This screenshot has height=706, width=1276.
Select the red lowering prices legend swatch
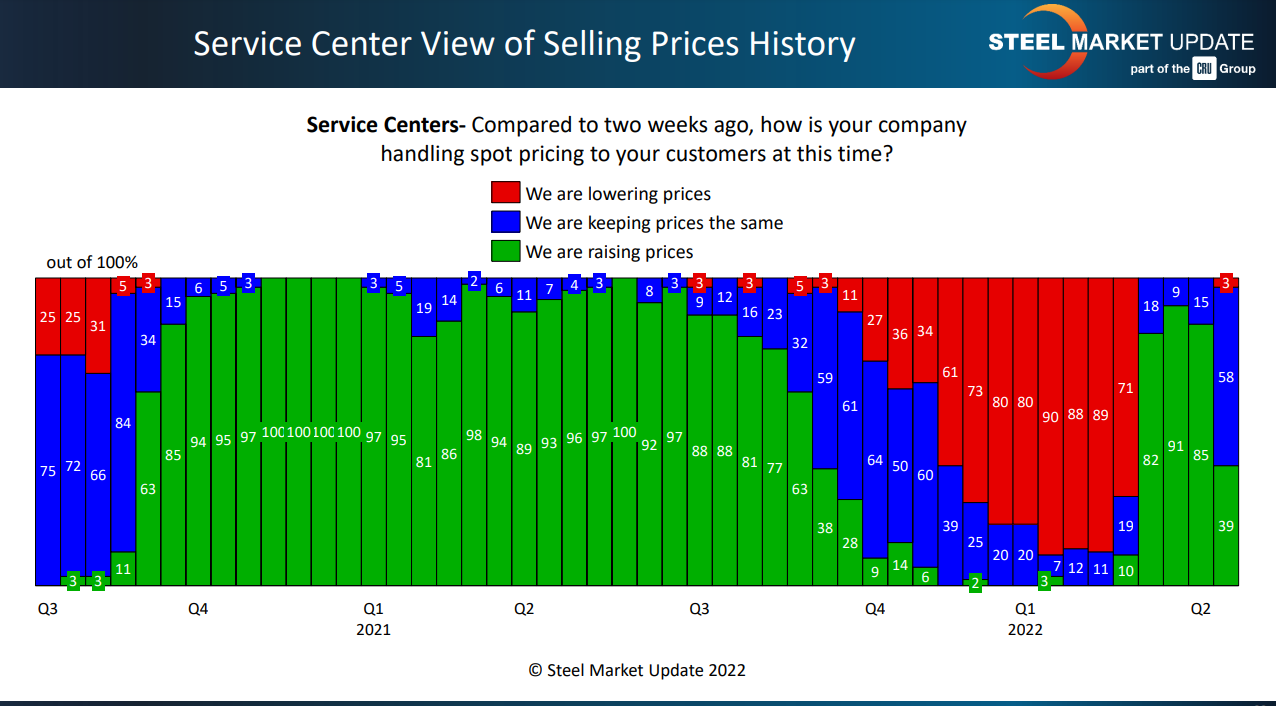(505, 194)
